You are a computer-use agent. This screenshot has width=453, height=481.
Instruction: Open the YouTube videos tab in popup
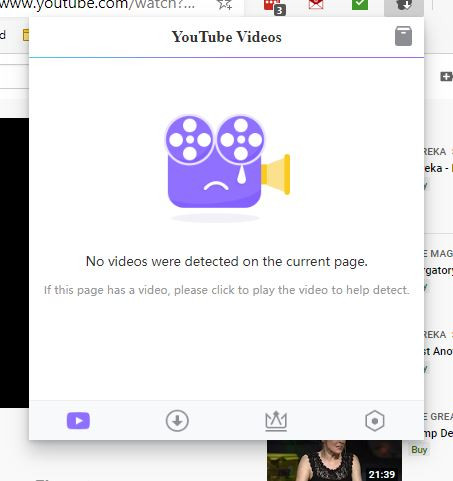tap(78, 421)
